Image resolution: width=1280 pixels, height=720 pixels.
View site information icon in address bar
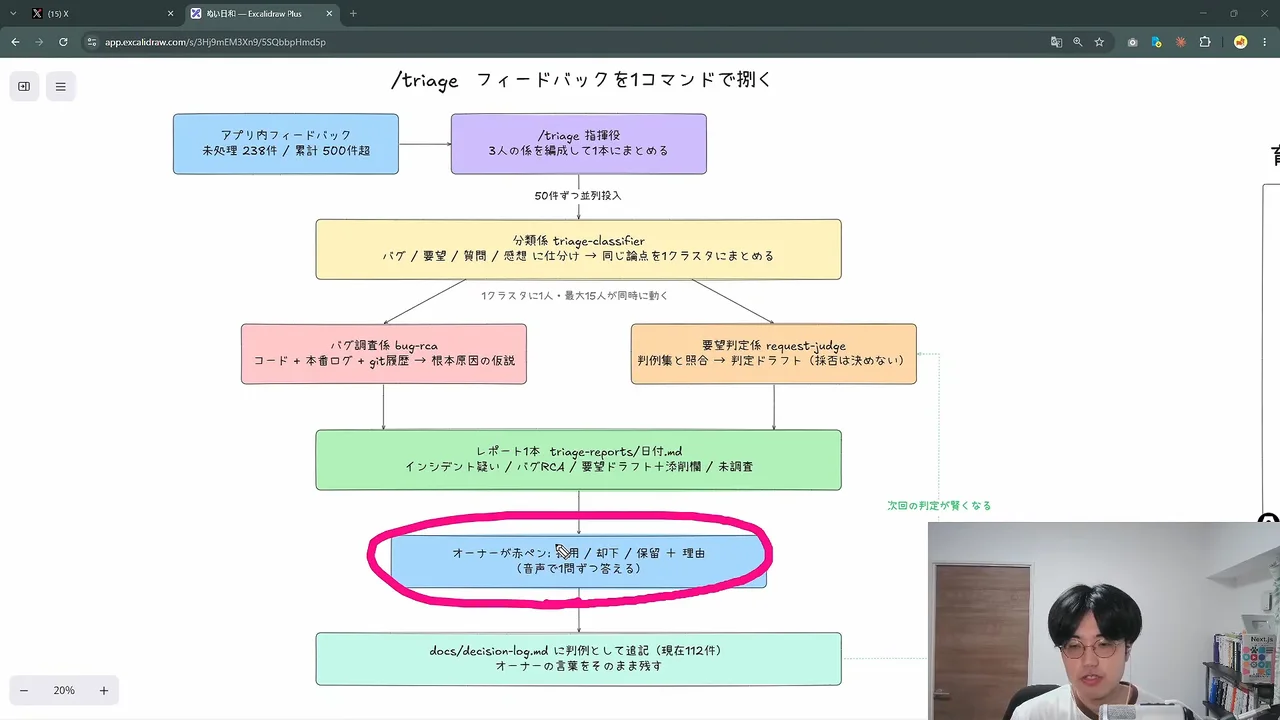pyautogui.click(x=92, y=42)
